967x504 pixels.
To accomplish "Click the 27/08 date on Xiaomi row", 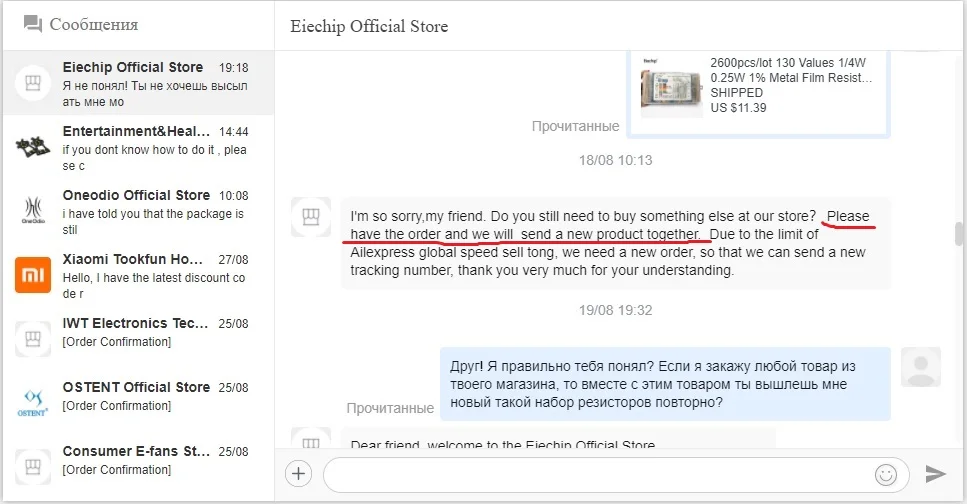I will click(x=233, y=260).
